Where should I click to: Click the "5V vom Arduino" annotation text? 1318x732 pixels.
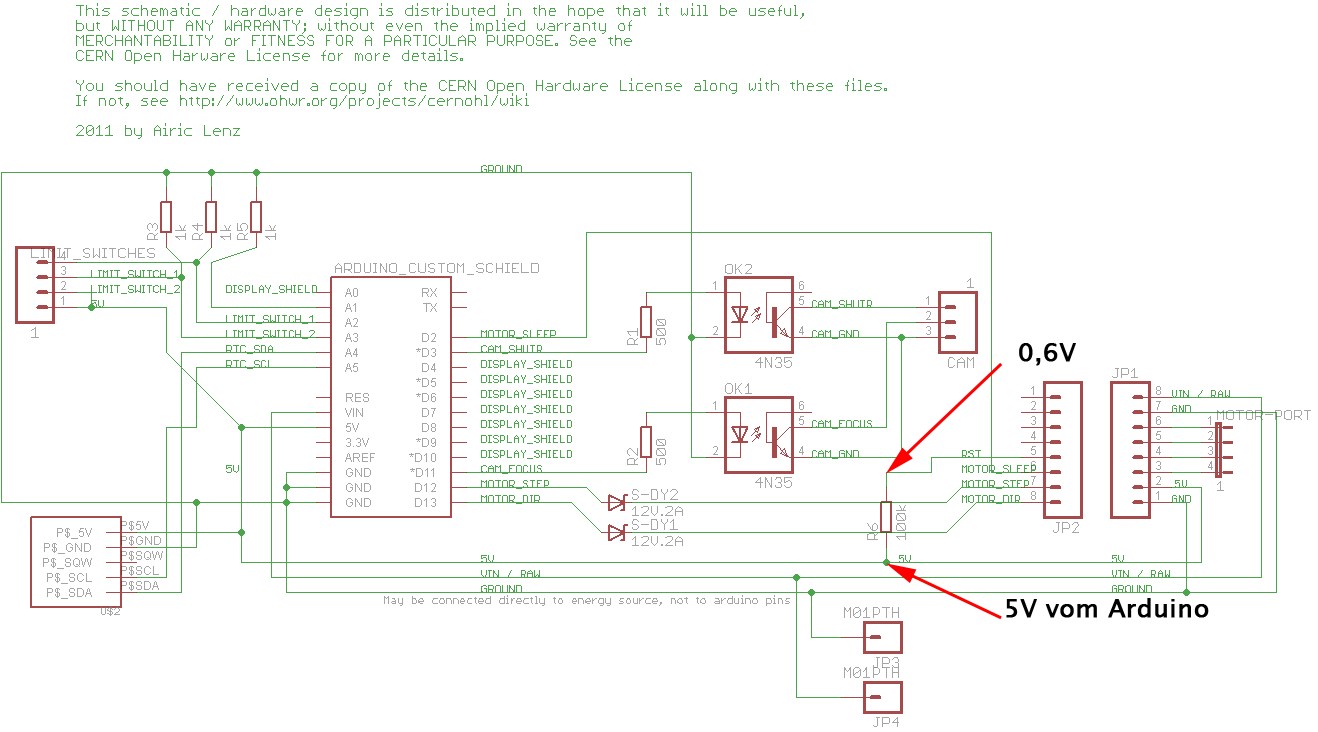point(1106,608)
